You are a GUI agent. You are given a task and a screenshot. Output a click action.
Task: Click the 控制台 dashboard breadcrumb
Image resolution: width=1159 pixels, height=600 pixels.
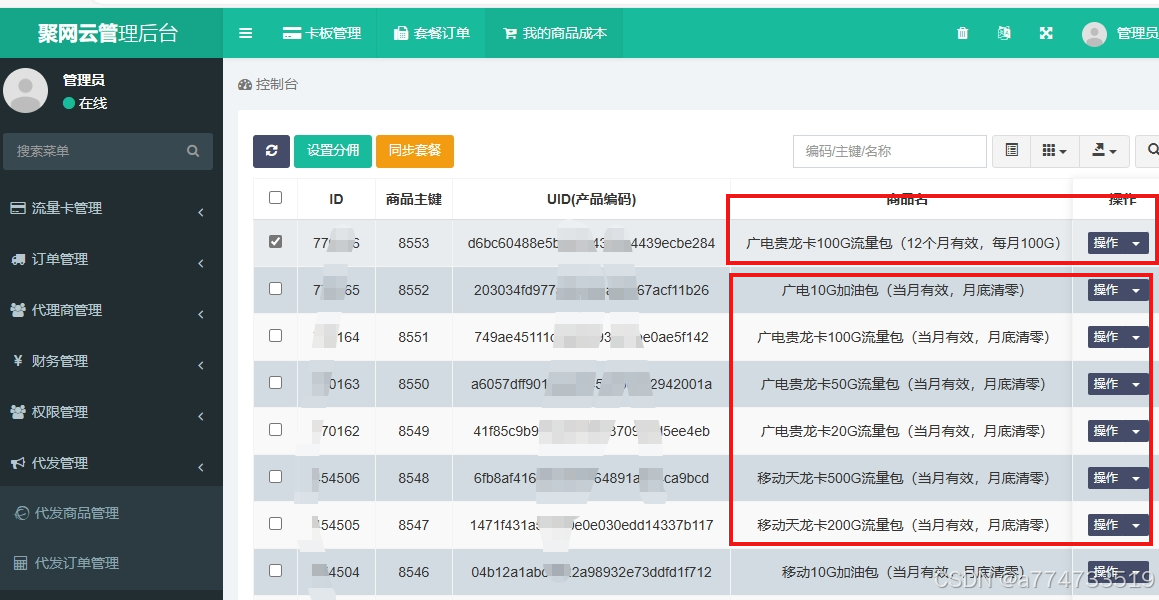[x=268, y=84]
